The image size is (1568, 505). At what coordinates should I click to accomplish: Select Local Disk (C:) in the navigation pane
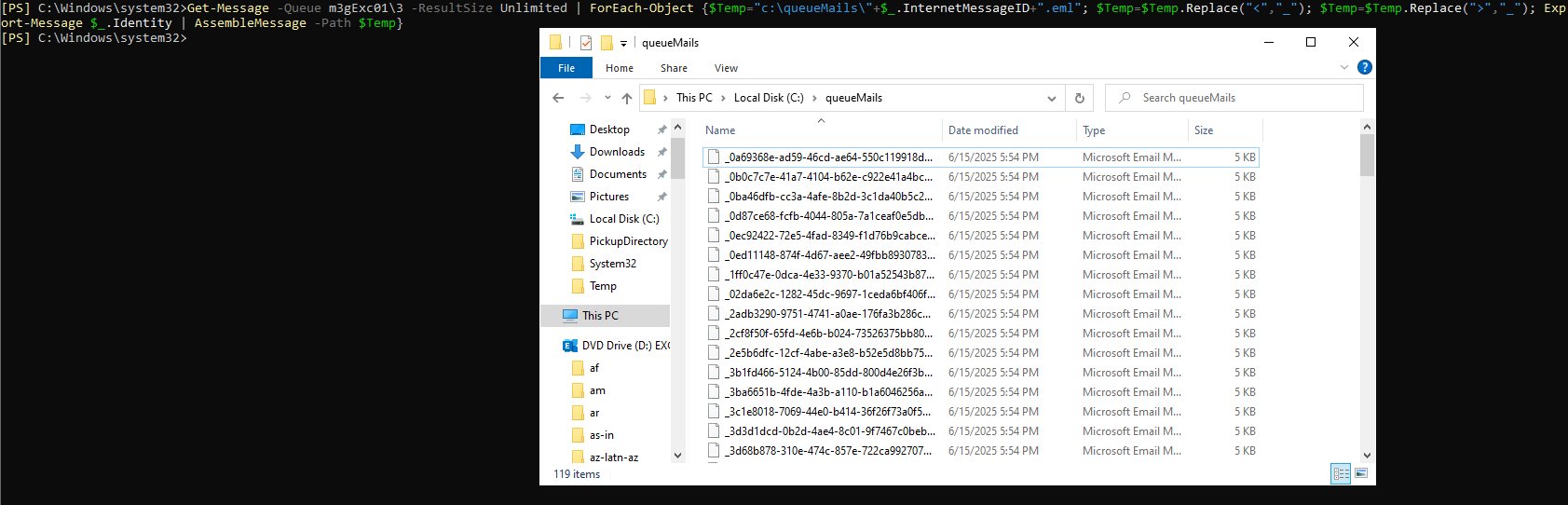tap(624, 219)
